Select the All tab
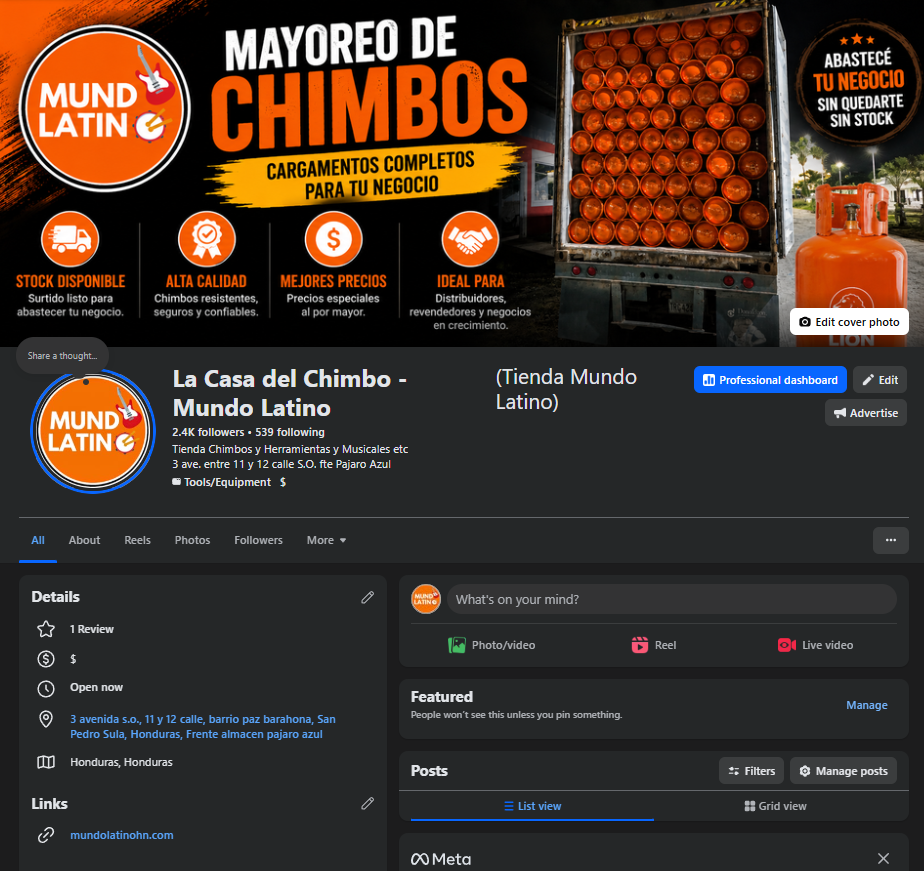Screen dimensions: 924x871 coord(38,540)
